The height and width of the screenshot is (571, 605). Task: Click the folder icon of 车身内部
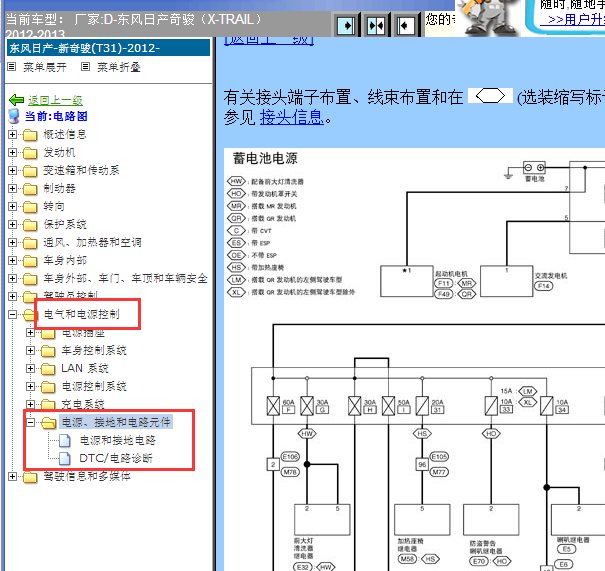tap(30, 261)
